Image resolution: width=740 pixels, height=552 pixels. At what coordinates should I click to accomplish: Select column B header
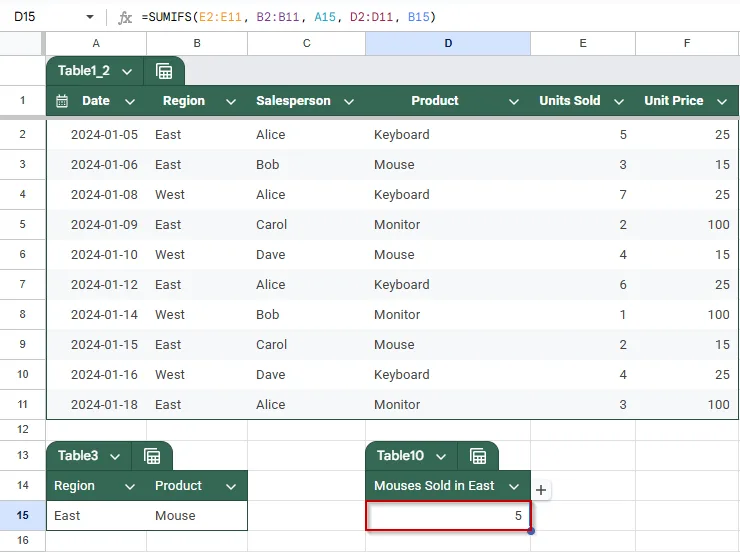[x=197, y=43]
